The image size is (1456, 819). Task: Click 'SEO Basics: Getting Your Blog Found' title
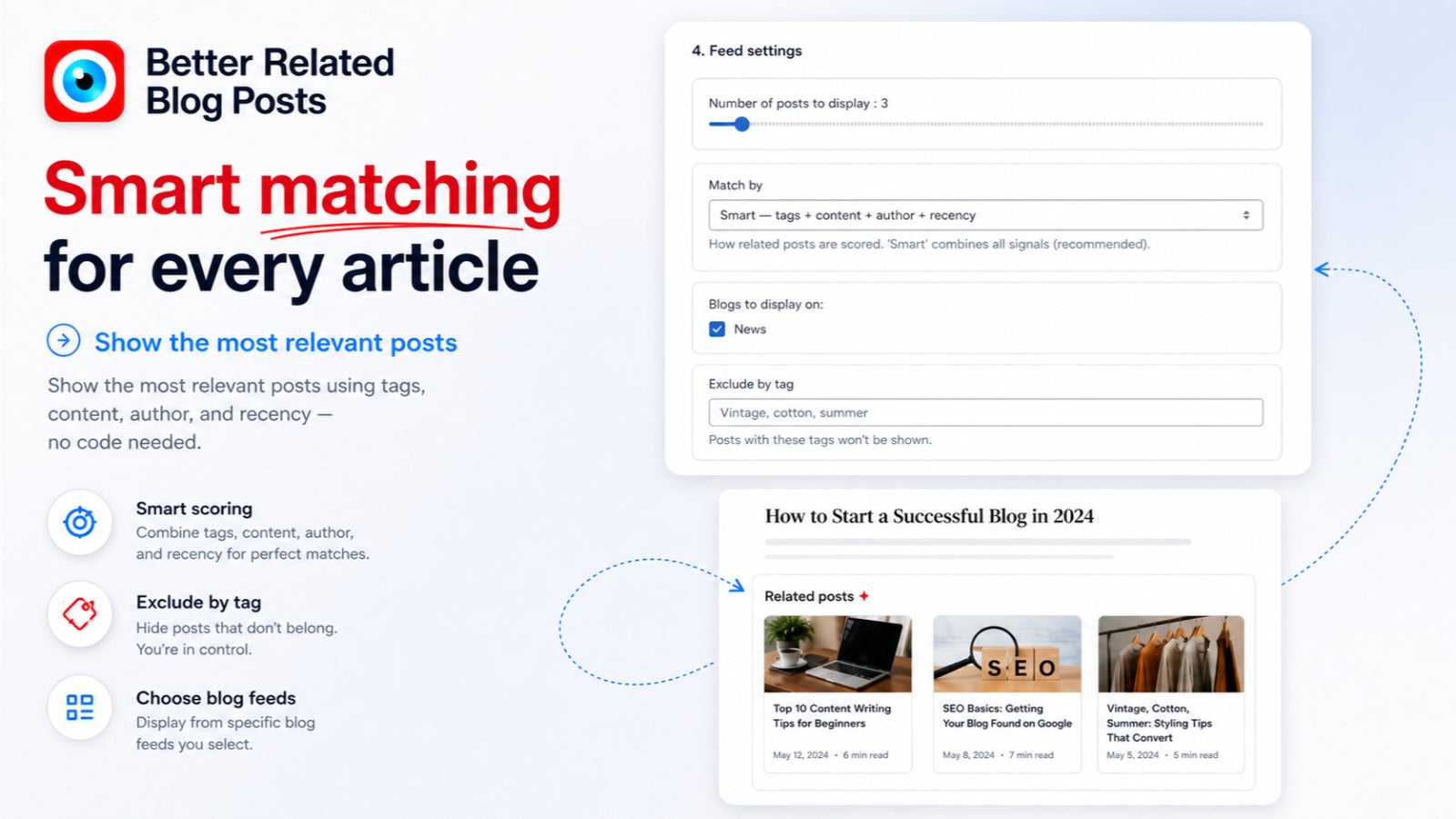tap(1007, 716)
